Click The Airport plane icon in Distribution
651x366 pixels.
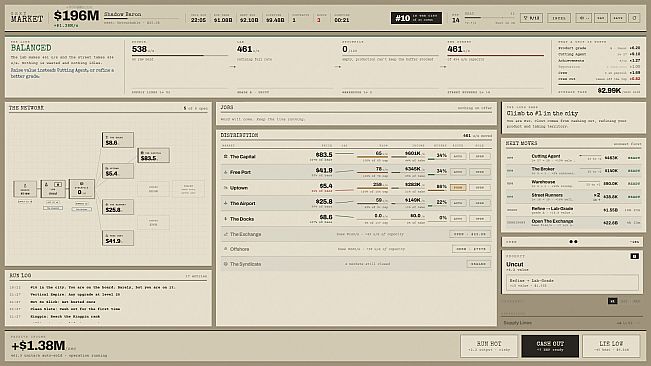225,203
